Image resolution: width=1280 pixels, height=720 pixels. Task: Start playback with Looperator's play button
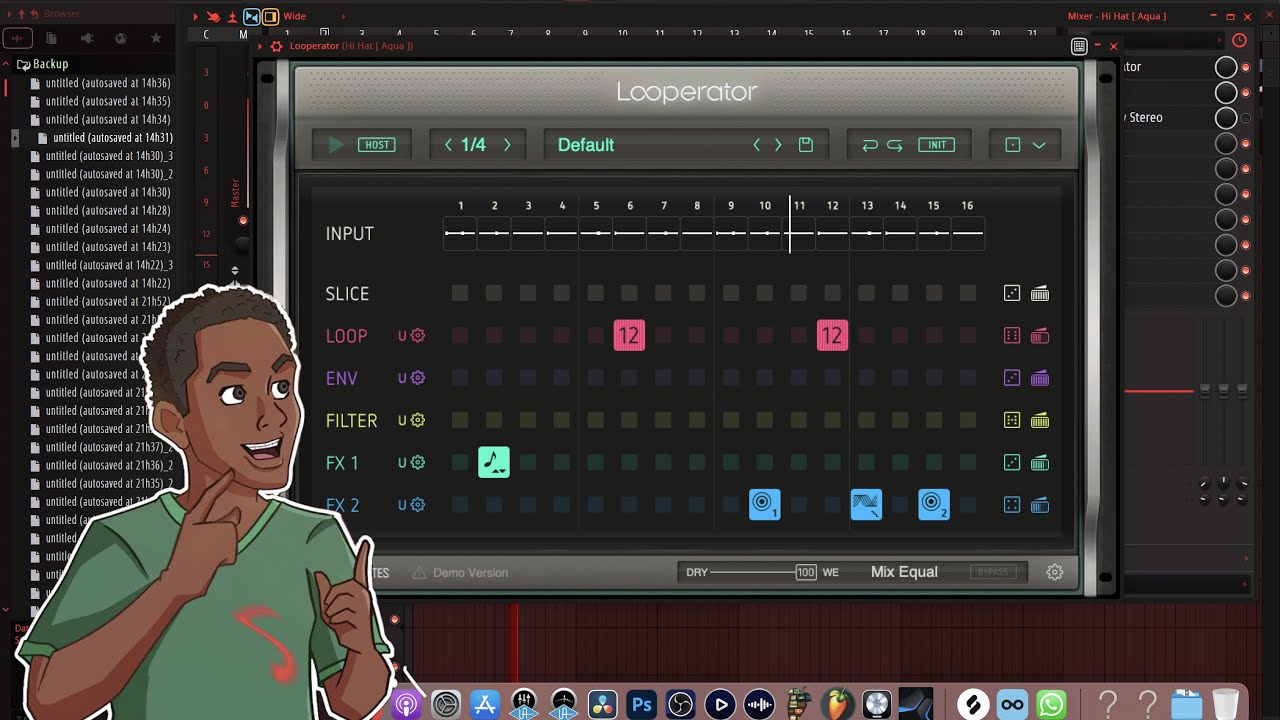point(336,145)
